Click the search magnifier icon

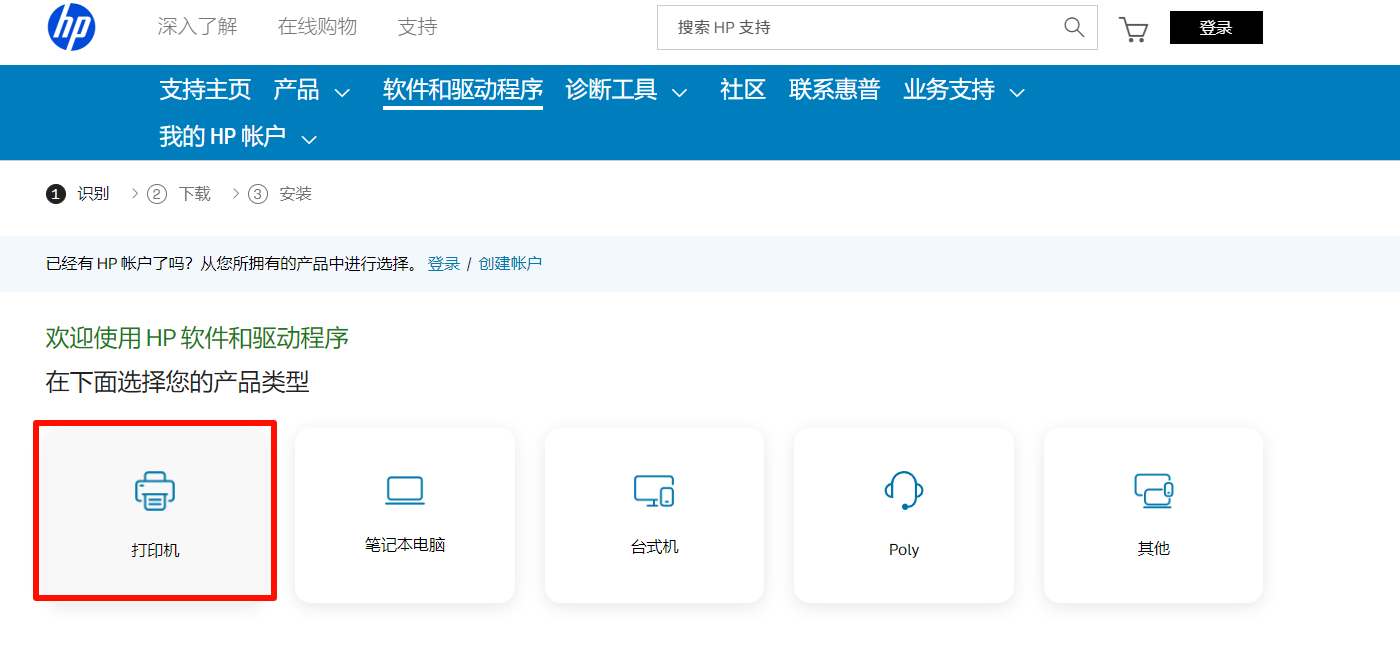coord(1074,27)
